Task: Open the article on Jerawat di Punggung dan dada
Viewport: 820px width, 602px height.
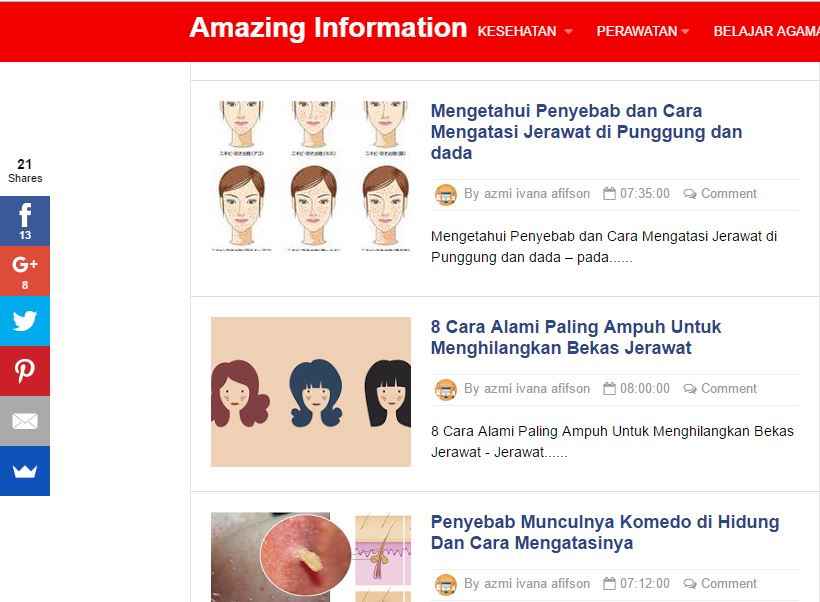Action: tap(586, 132)
